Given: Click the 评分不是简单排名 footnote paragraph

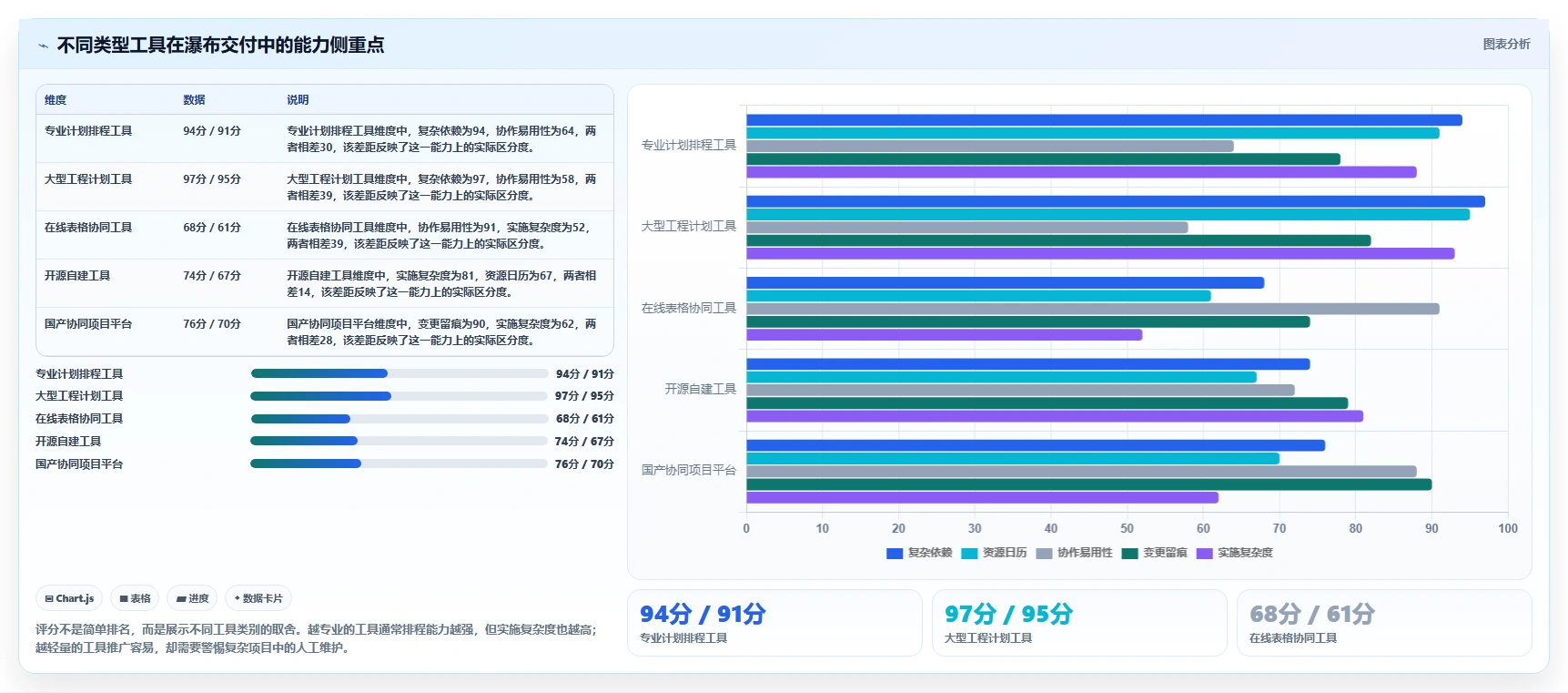Looking at the screenshot, I should pyautogui.click(x=317, y=638).
